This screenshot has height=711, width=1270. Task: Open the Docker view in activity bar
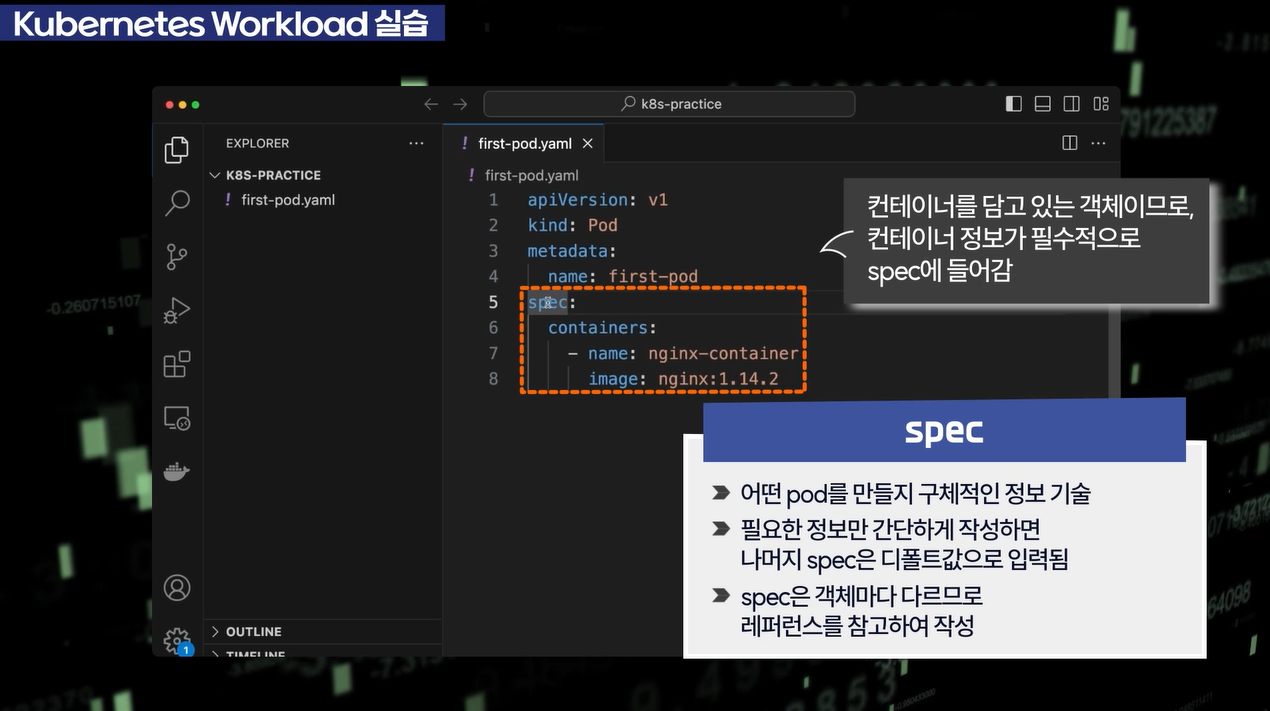pyautogui.click(x=177, y=471)
